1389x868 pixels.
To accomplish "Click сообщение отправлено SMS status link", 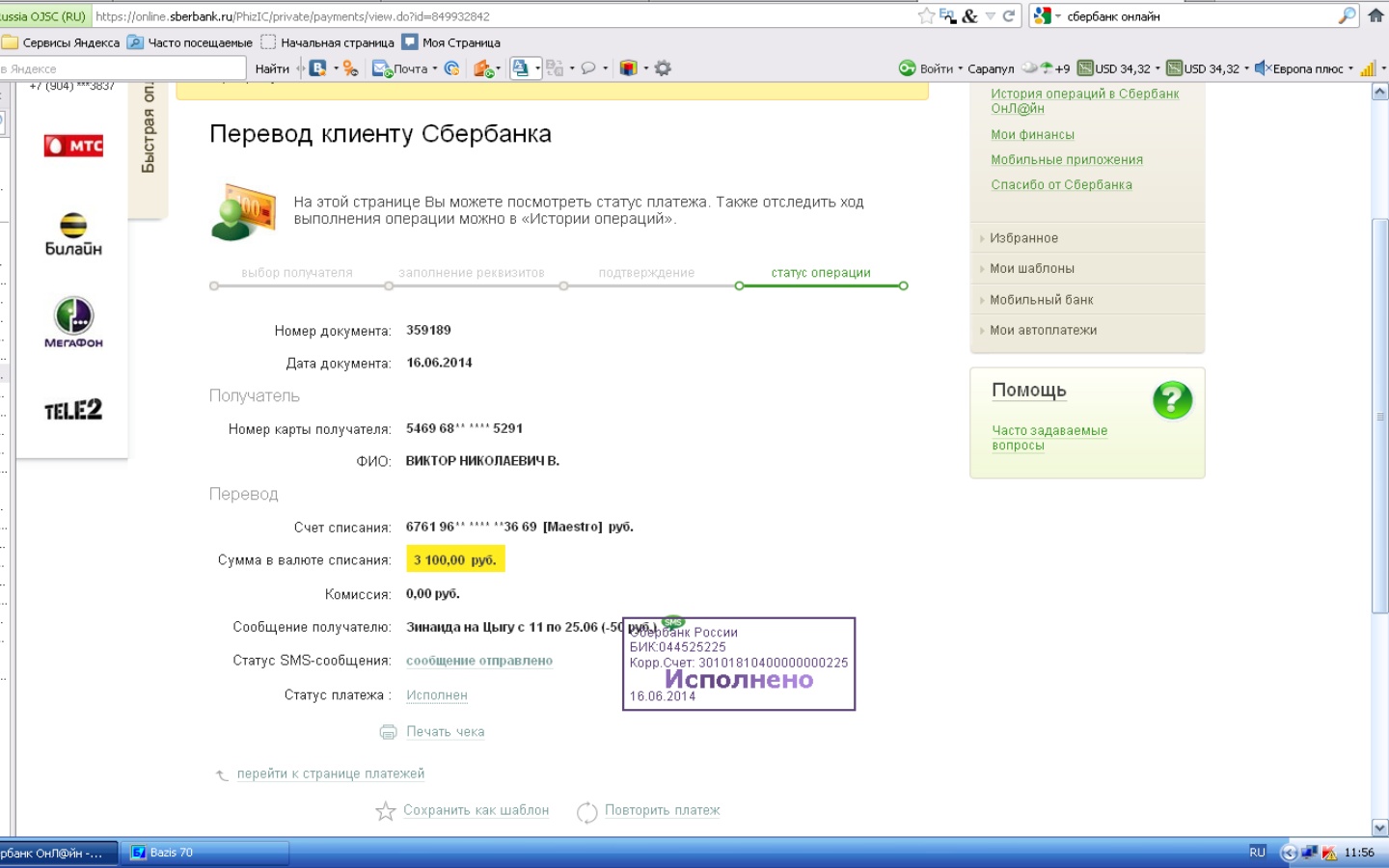I will (479, 661).
